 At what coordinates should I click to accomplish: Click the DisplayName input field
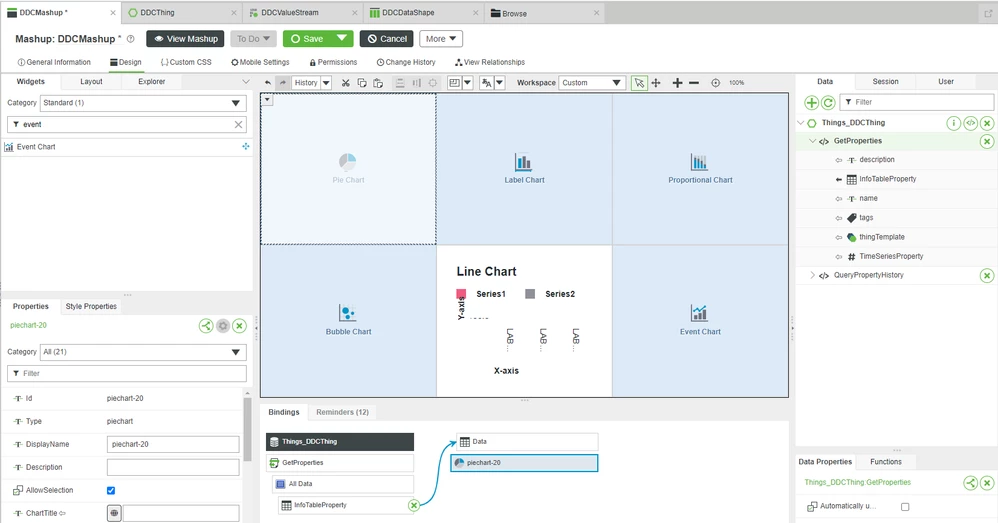coord(173,445)
